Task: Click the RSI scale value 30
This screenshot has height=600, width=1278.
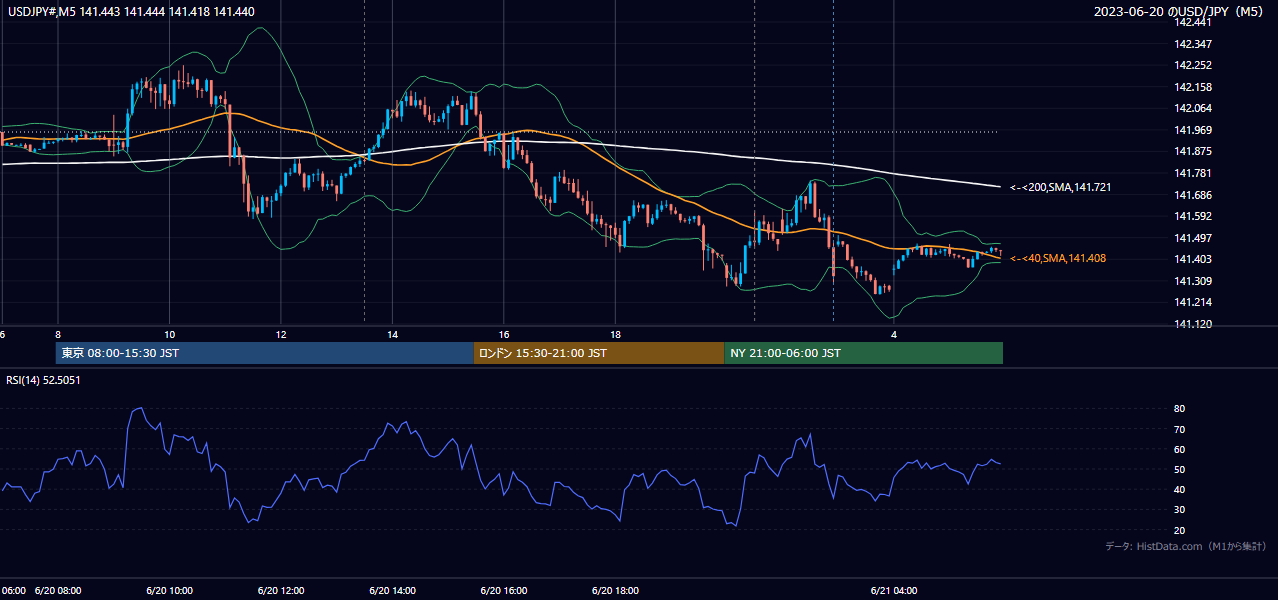Action: pos(1179,509)
